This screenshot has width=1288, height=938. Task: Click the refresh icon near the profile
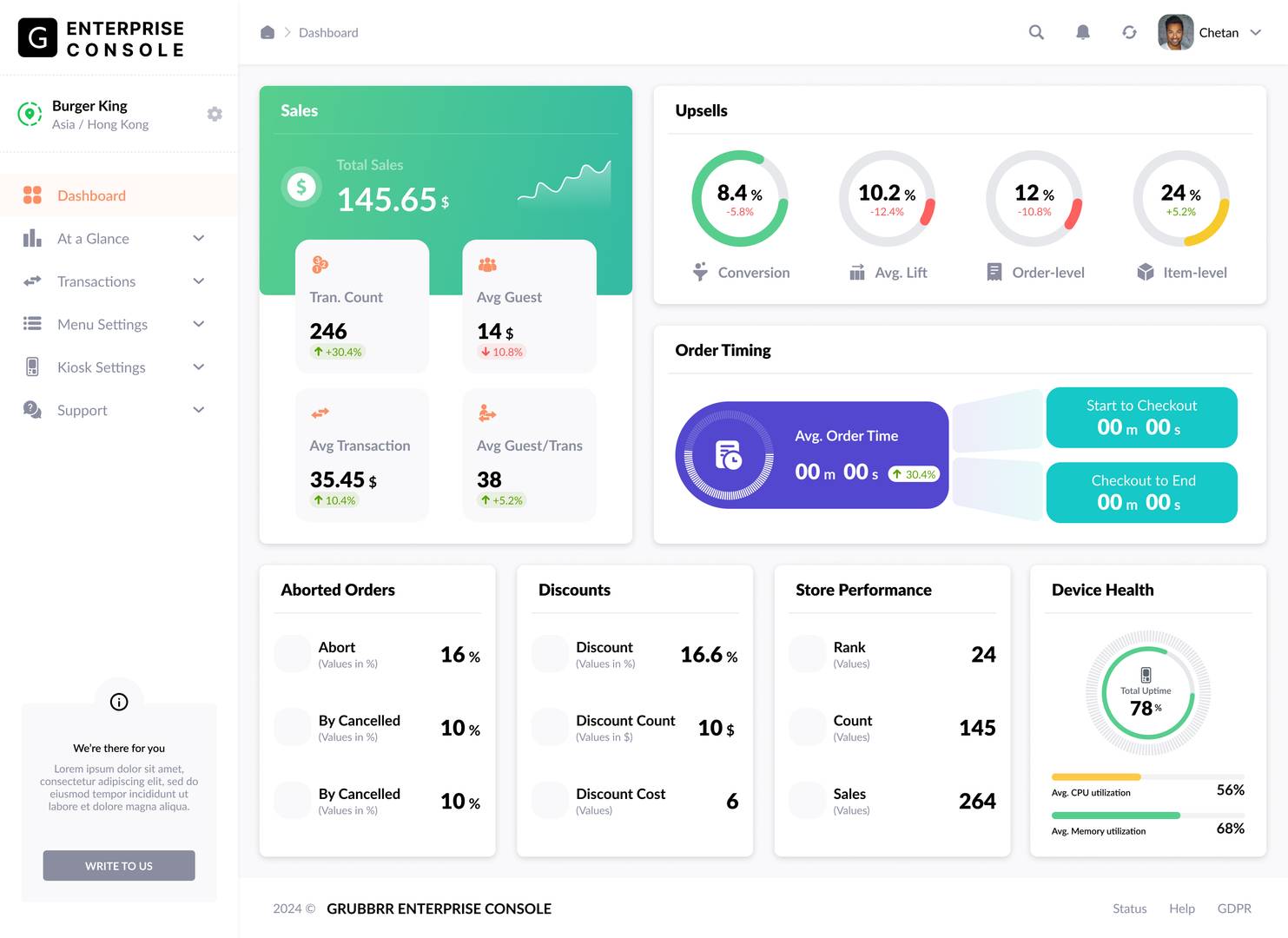pos(1129,32)
